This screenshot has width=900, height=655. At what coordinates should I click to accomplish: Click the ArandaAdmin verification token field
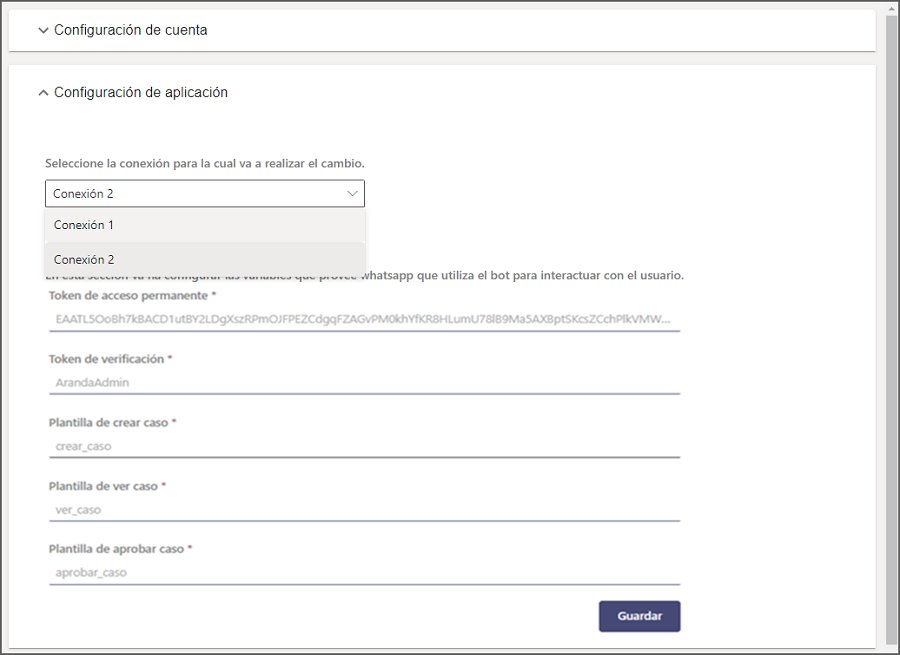coord(364,382)
